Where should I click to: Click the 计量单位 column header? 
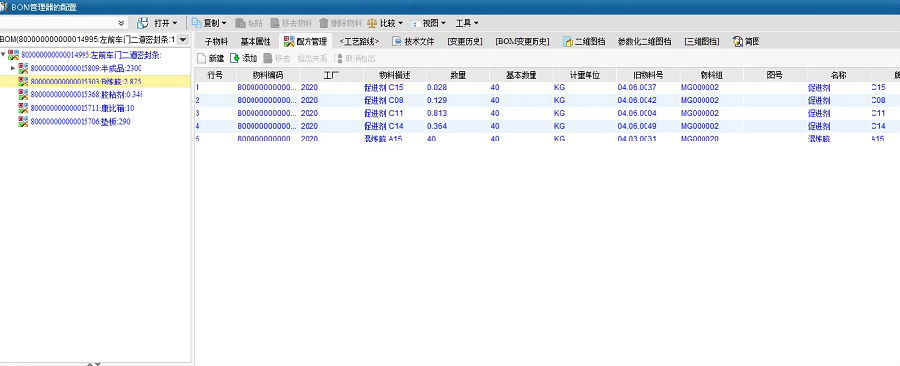coord(585,75)
